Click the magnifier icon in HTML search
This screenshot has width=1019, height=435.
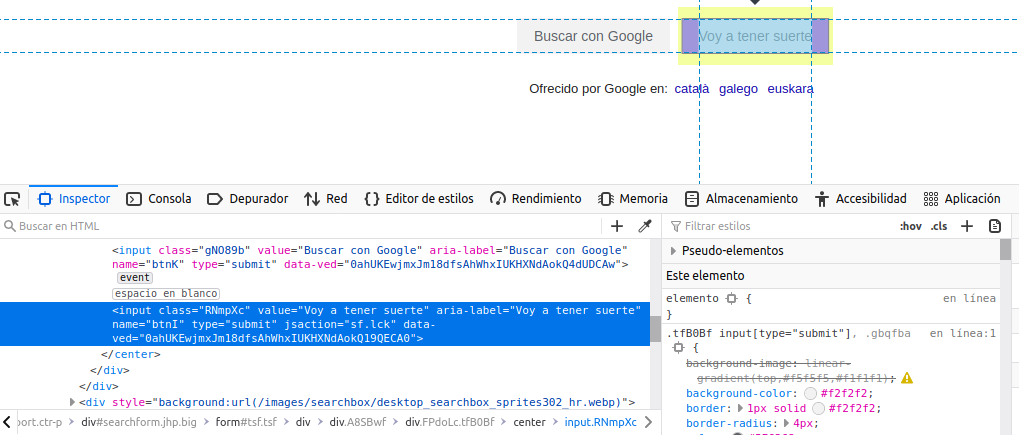coord(9,226)
